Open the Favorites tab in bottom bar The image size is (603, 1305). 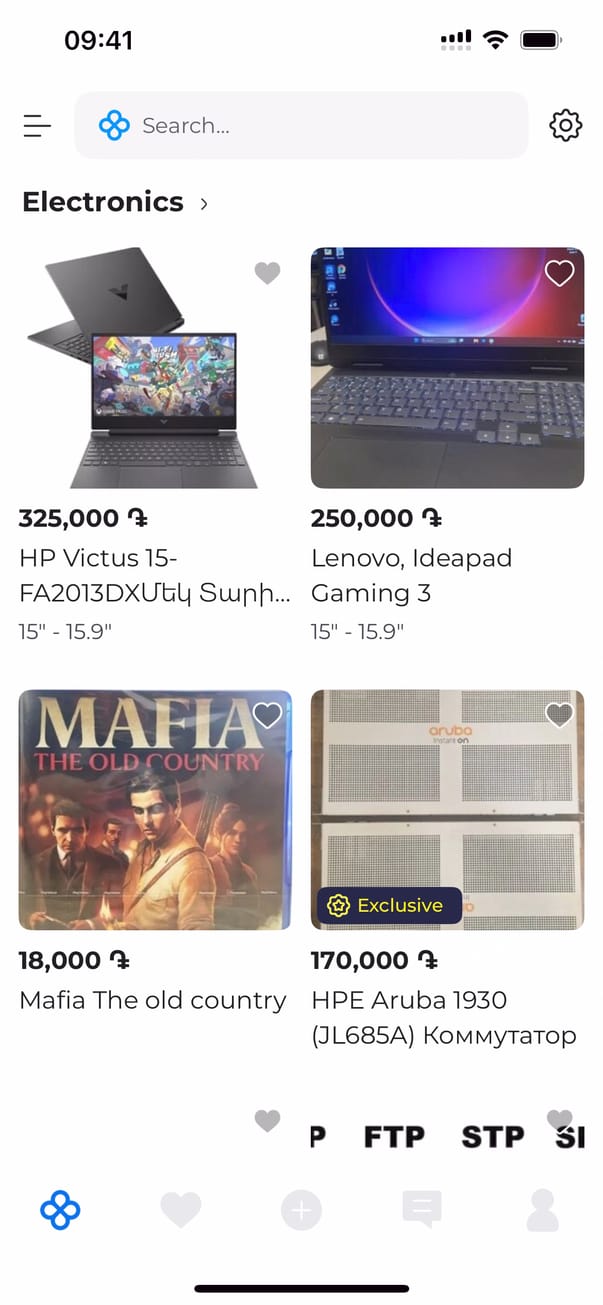point(181,1210)
